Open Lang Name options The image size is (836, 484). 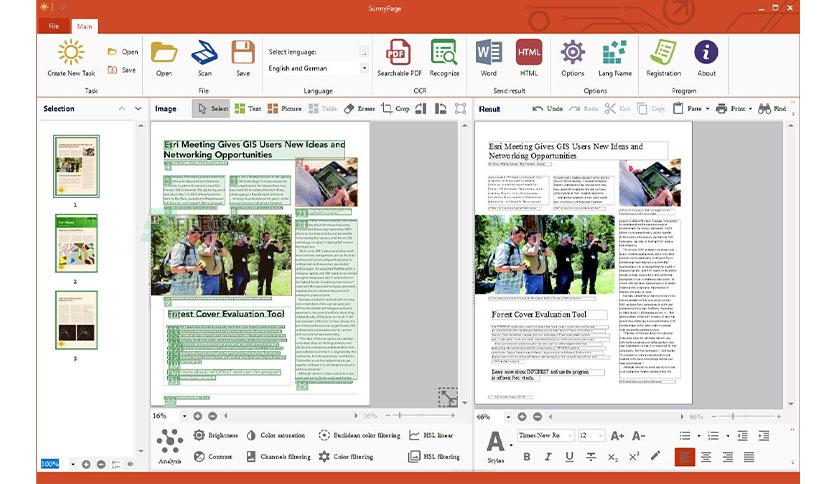click(x=615, y=58)
